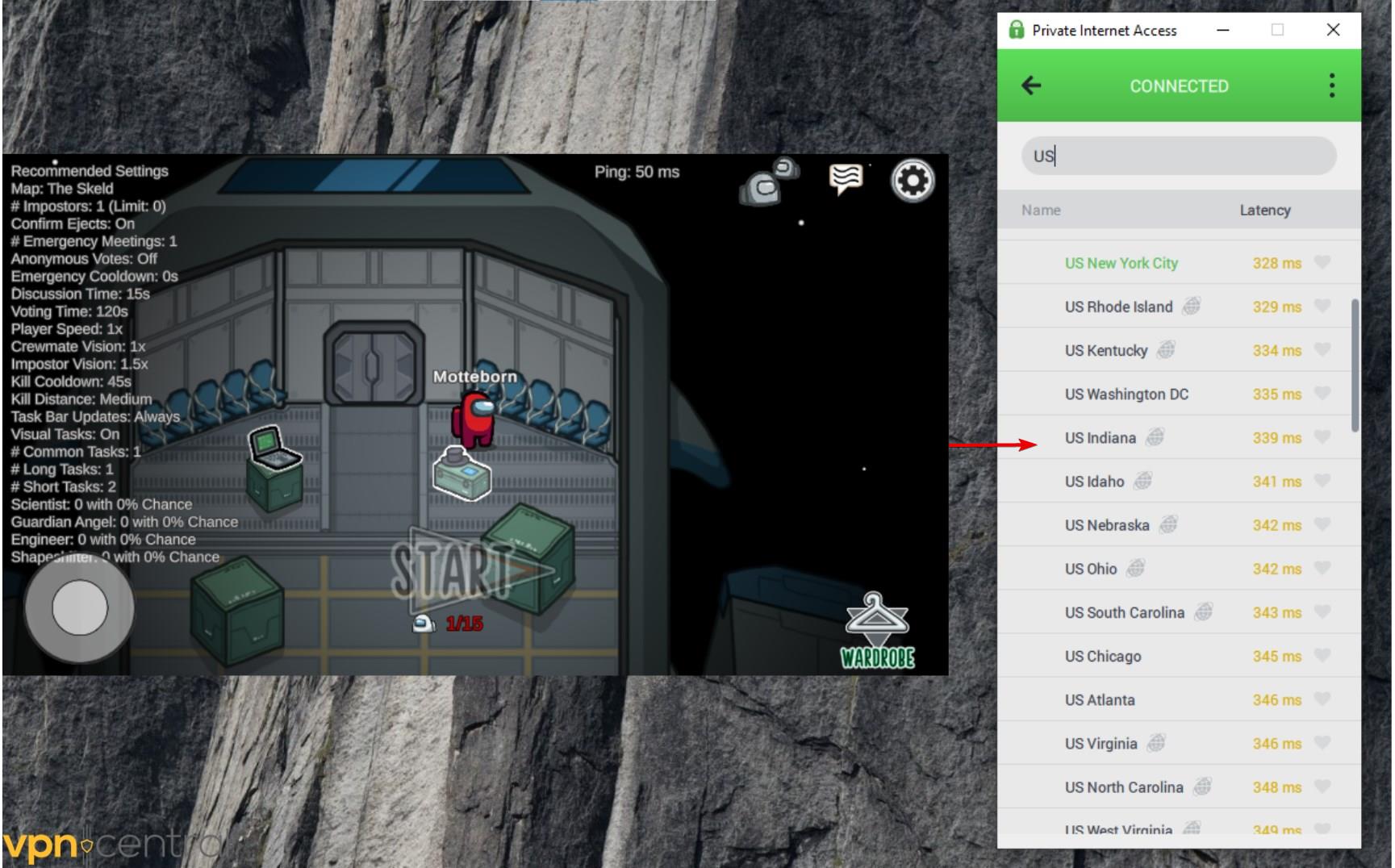The width and height of the screenshot is (1395, 868).
Task: Click geo-located globe icon beside US Indiana
Action: [1155, 437]
